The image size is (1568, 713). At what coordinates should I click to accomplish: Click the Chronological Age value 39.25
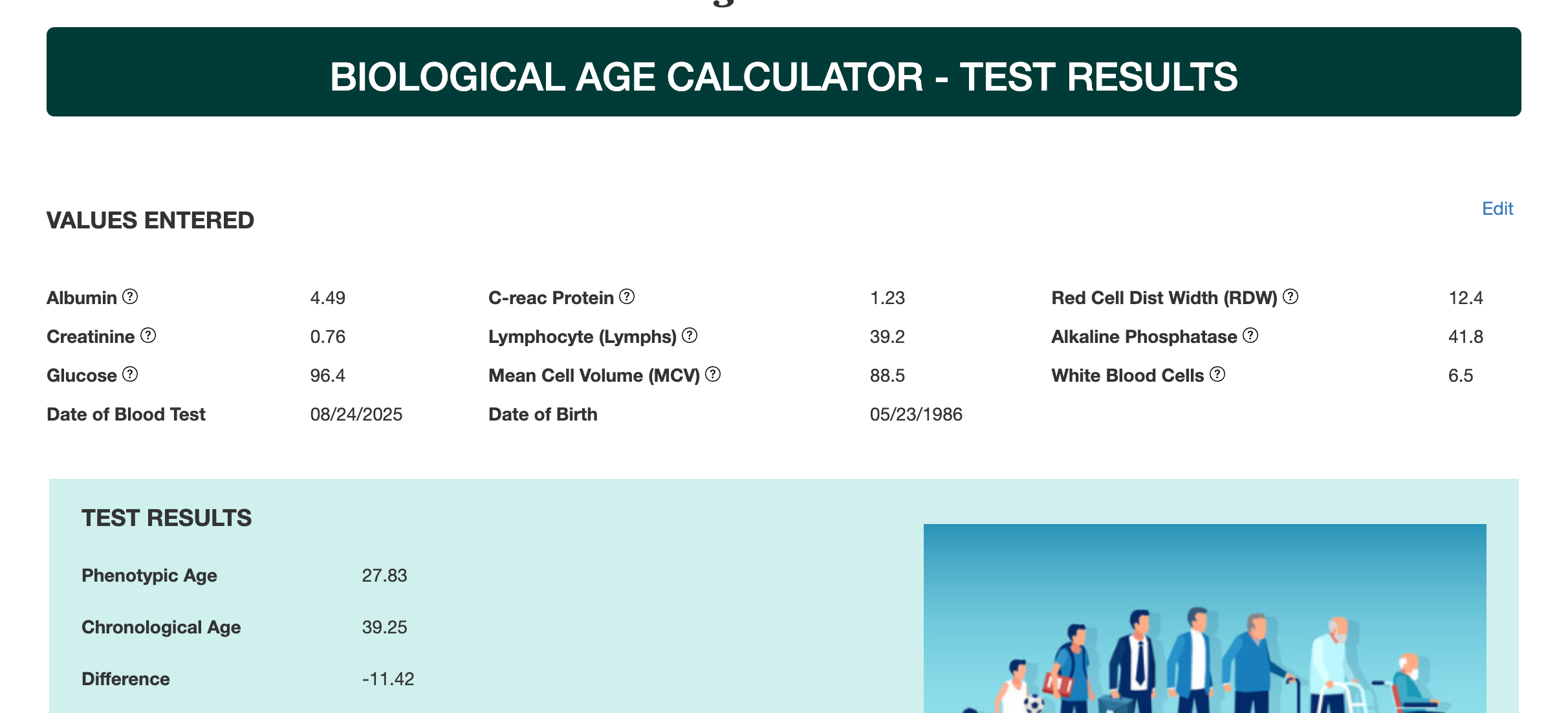pos(384,627)
